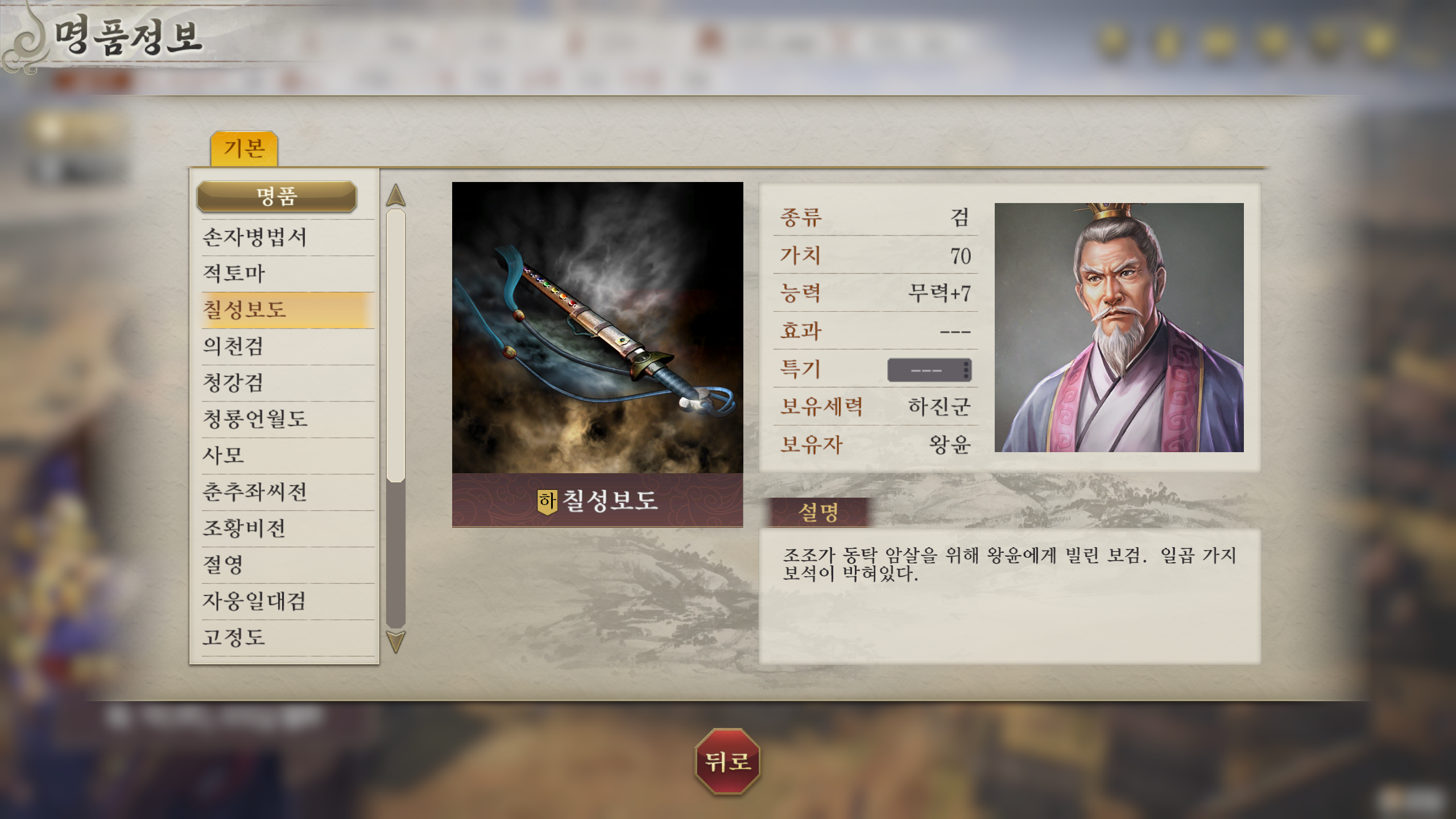Select the 기본 tab
This screenshot has height=819, width=1456.
tap(244, 148)
